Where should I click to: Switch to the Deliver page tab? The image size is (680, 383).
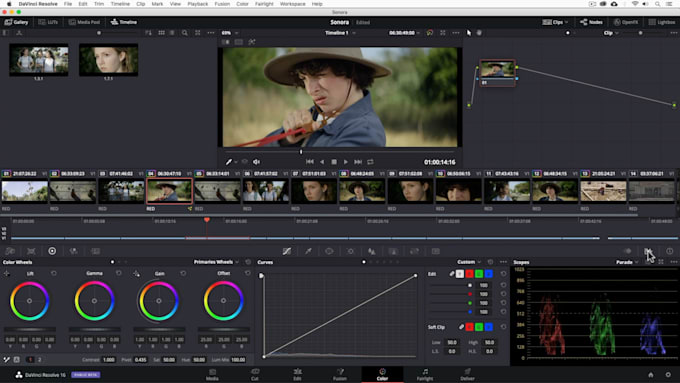point(467,374)
